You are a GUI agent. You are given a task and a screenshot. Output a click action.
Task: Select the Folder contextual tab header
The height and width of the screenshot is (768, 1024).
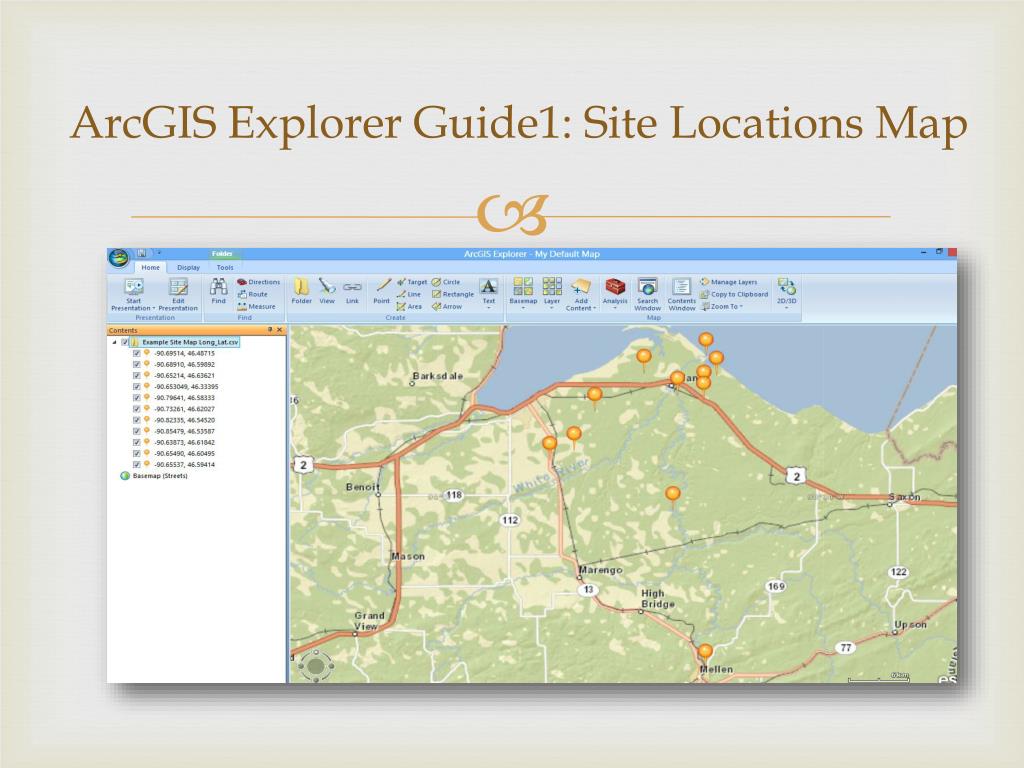pyautogui.click(x=223, y=253)
